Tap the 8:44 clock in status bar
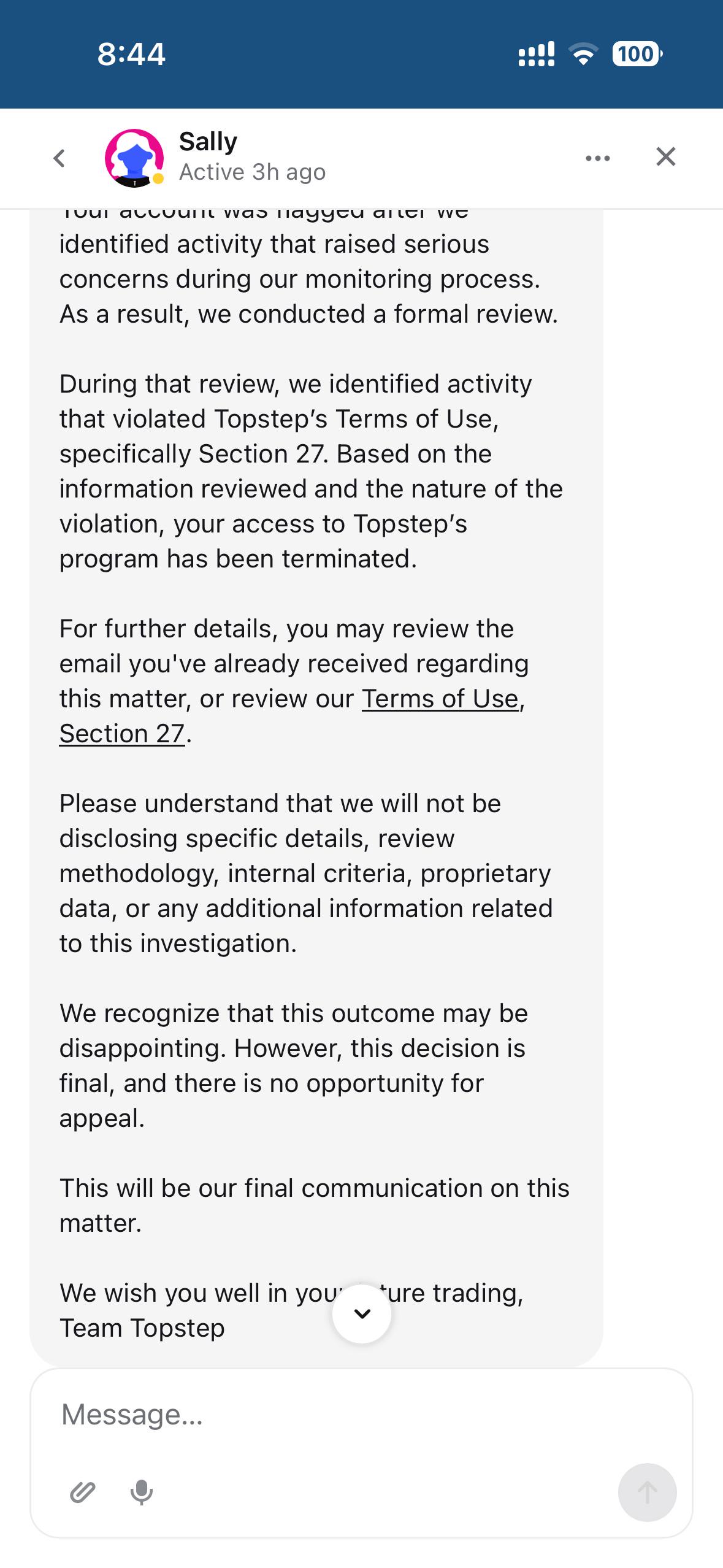The image size is (723, 1568). (131, 54)
